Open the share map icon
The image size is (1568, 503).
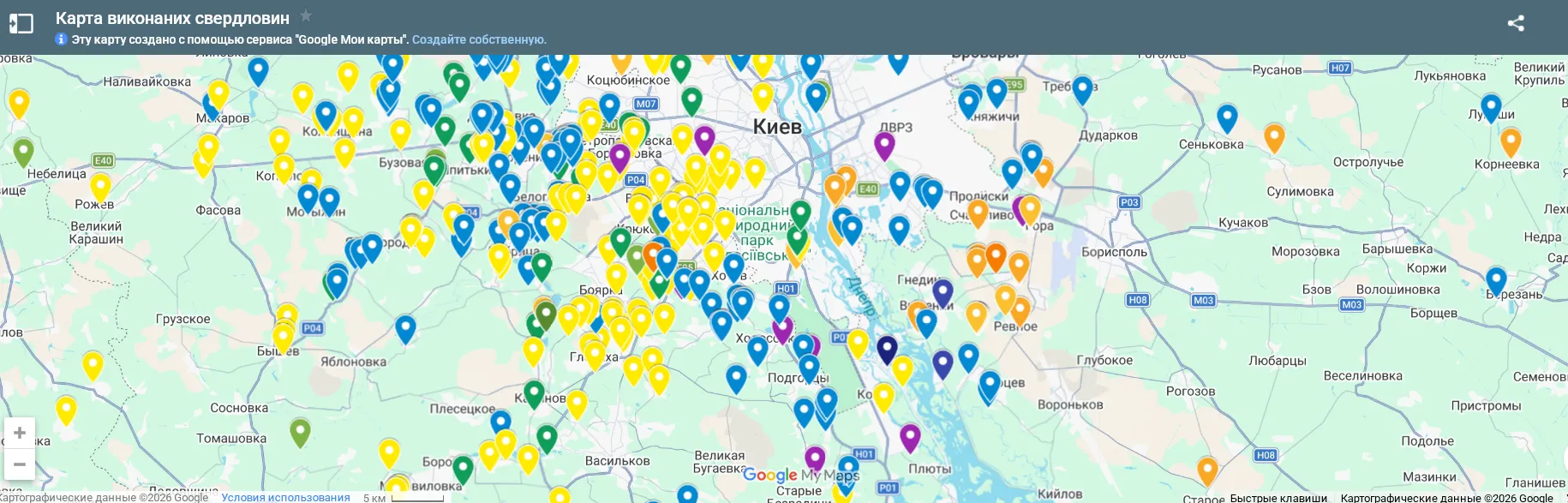1516,23
